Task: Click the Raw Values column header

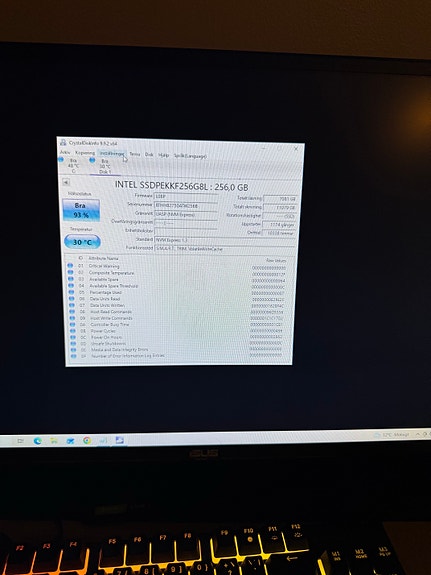Action: (276, 260)
